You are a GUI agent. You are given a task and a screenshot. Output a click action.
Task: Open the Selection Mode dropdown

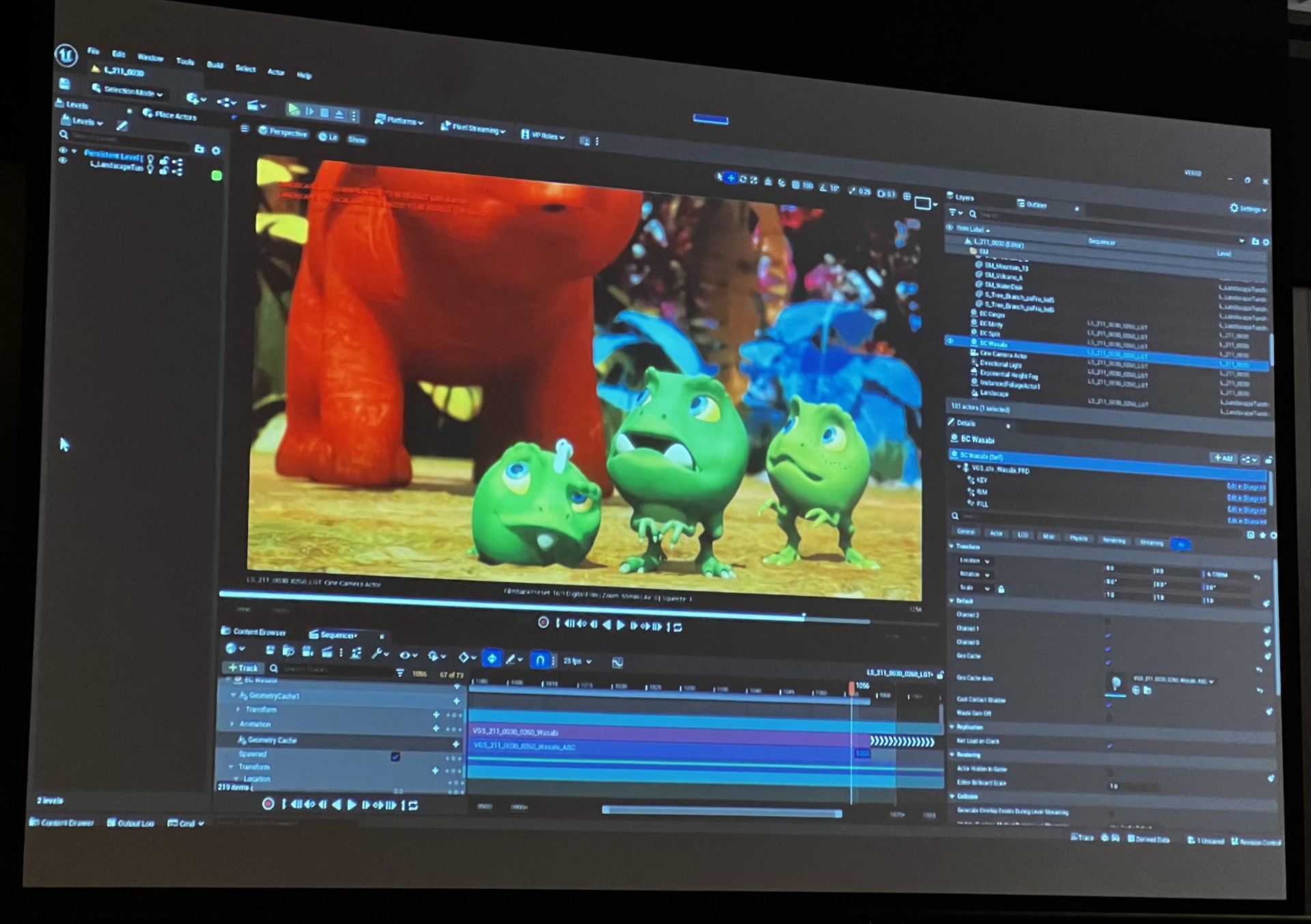[x=128, y=91]
